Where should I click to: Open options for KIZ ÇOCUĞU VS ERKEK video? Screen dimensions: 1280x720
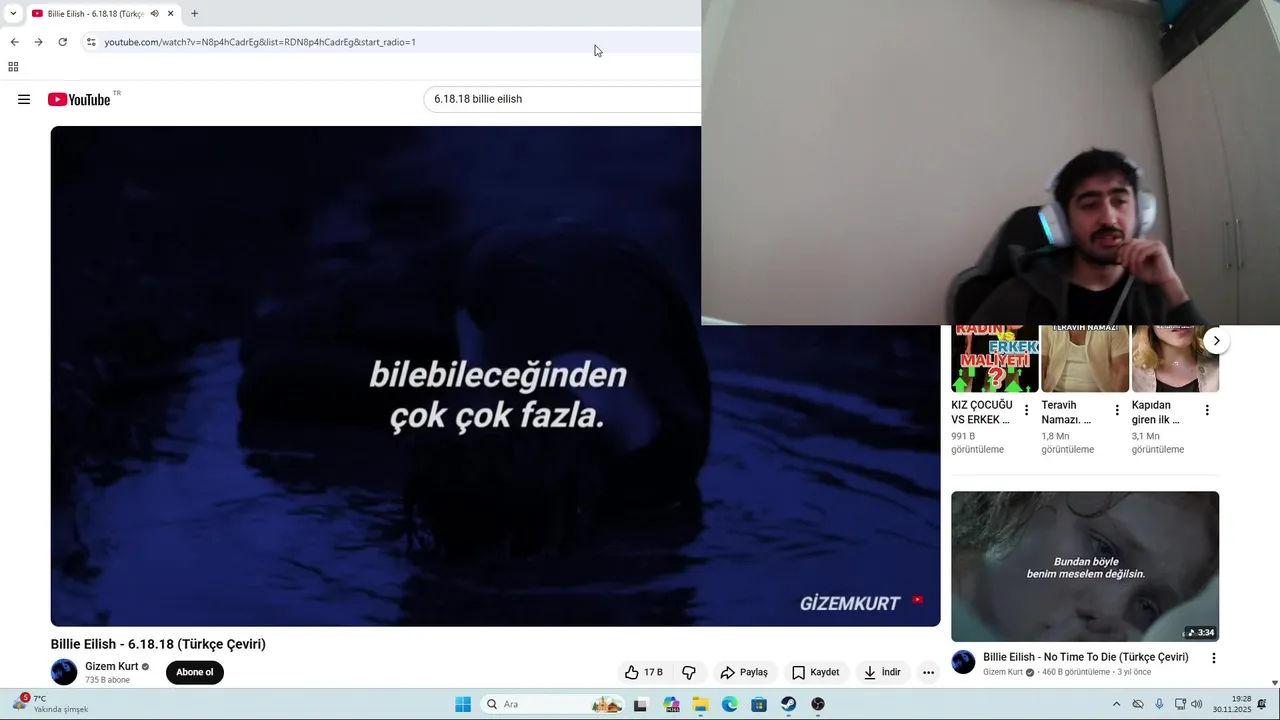(x=1026, y=410)
